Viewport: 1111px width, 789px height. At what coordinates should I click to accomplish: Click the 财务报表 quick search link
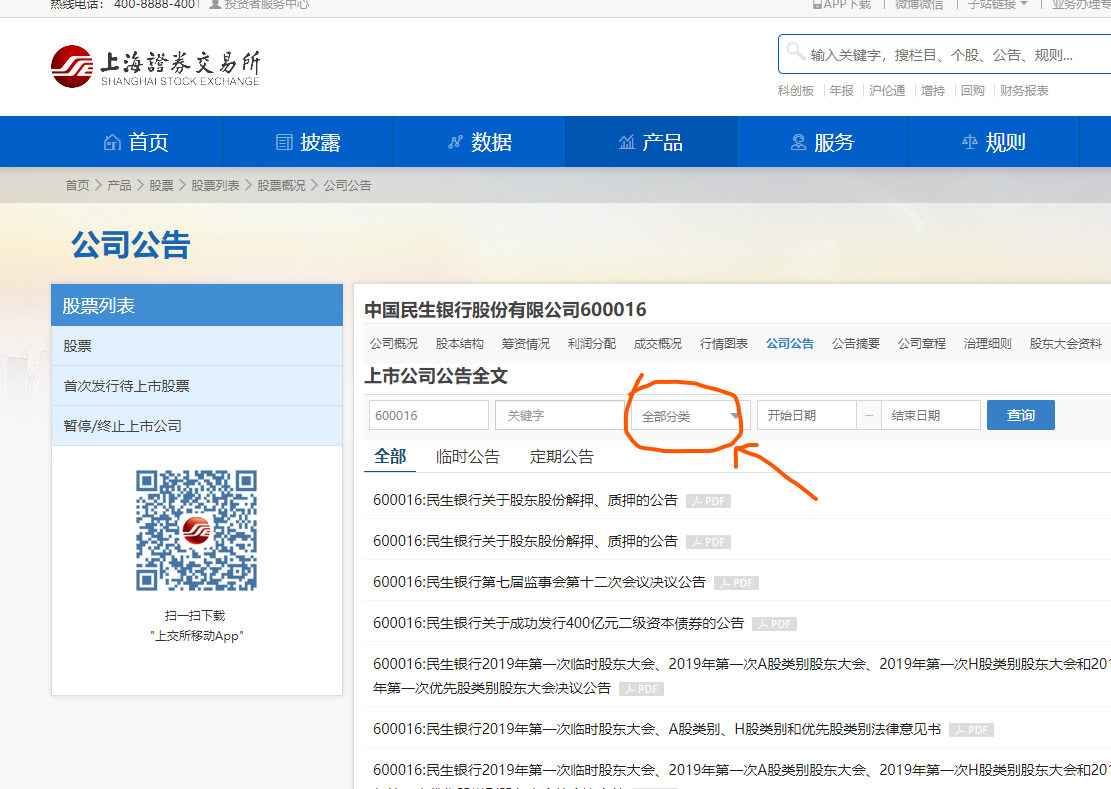[1025, 91]
